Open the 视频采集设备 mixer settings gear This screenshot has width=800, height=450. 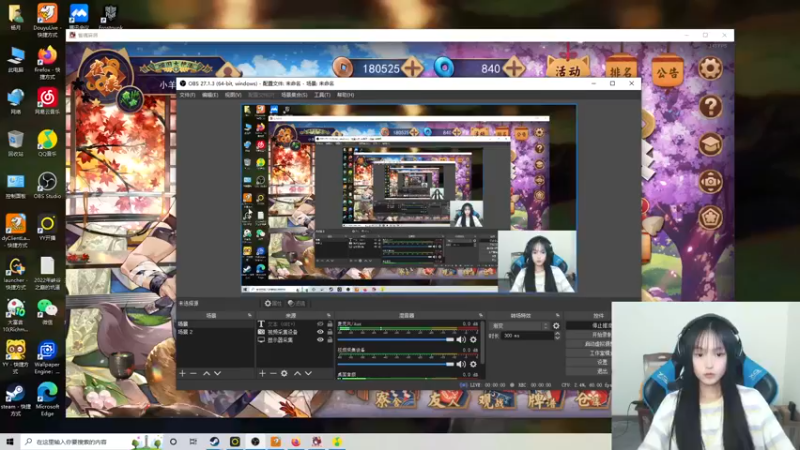click(x=473, y=364)
